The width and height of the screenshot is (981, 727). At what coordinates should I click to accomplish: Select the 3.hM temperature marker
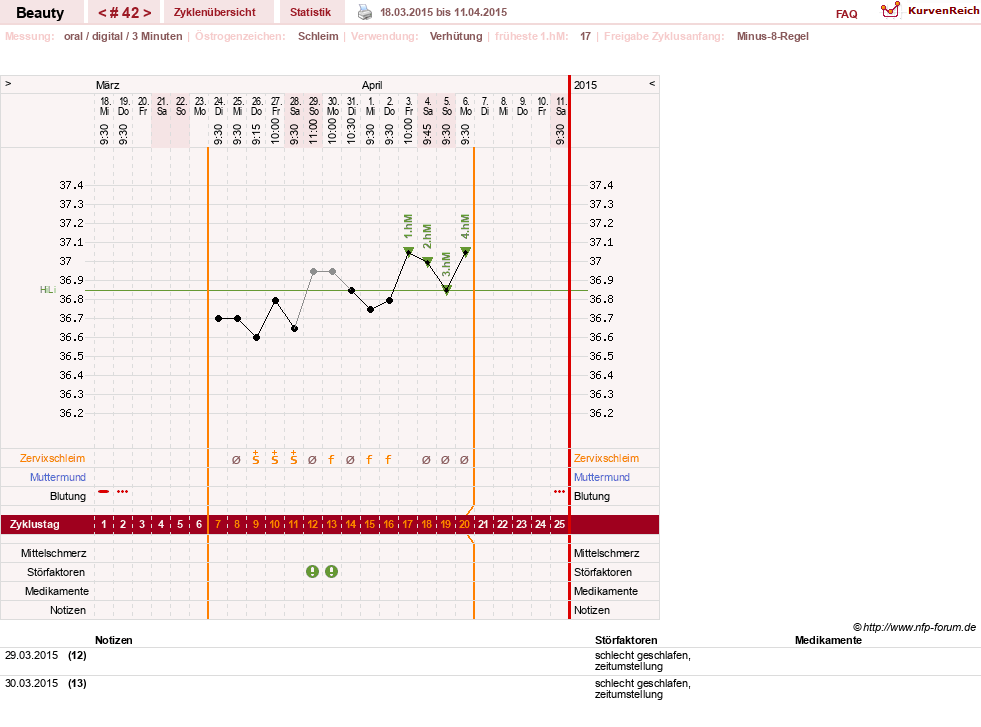pos(447,289)
